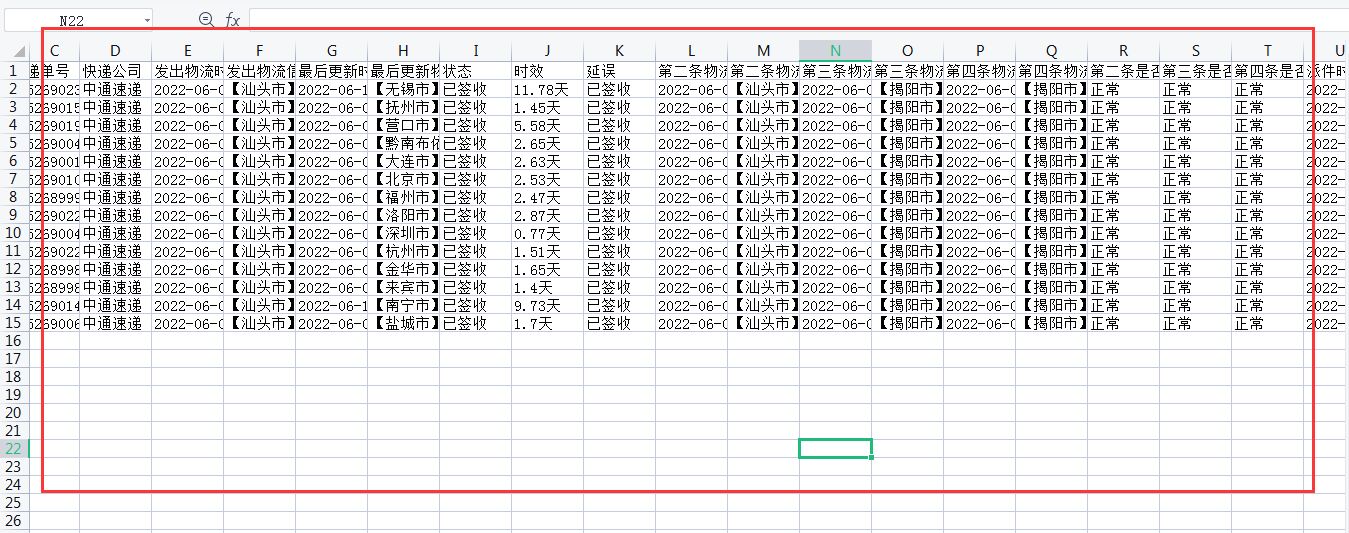
Task: Click the 【南宁市】 cell
Action: tap(404, 305)
